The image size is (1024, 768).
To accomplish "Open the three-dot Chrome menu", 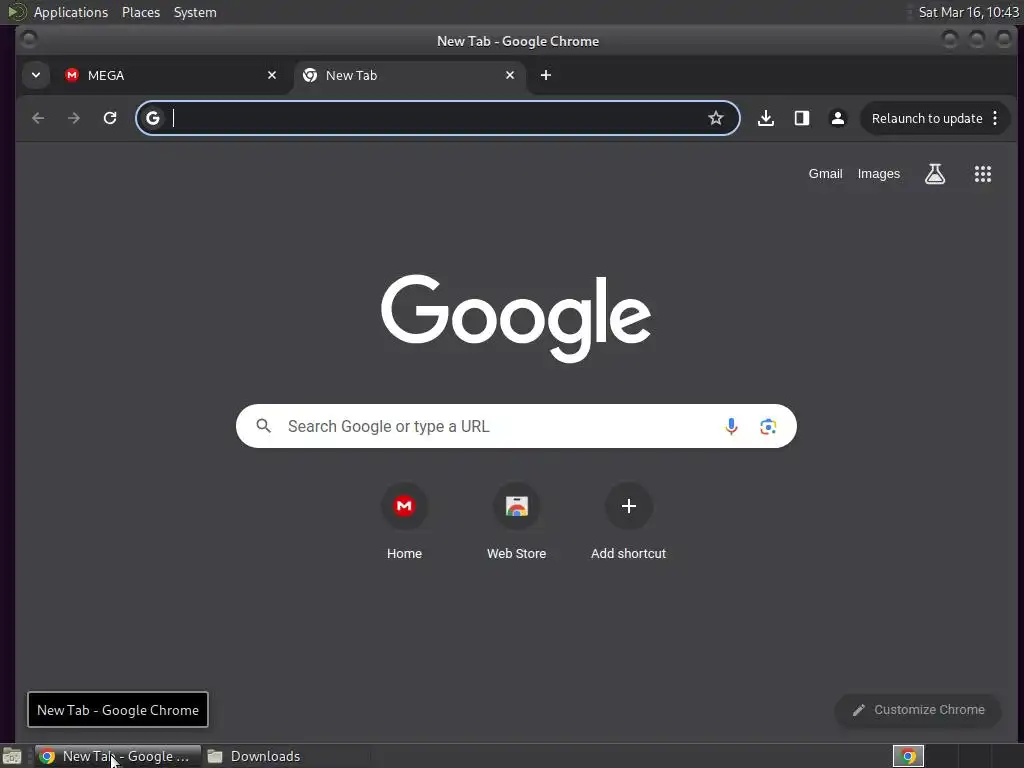I will click(995, 118).
